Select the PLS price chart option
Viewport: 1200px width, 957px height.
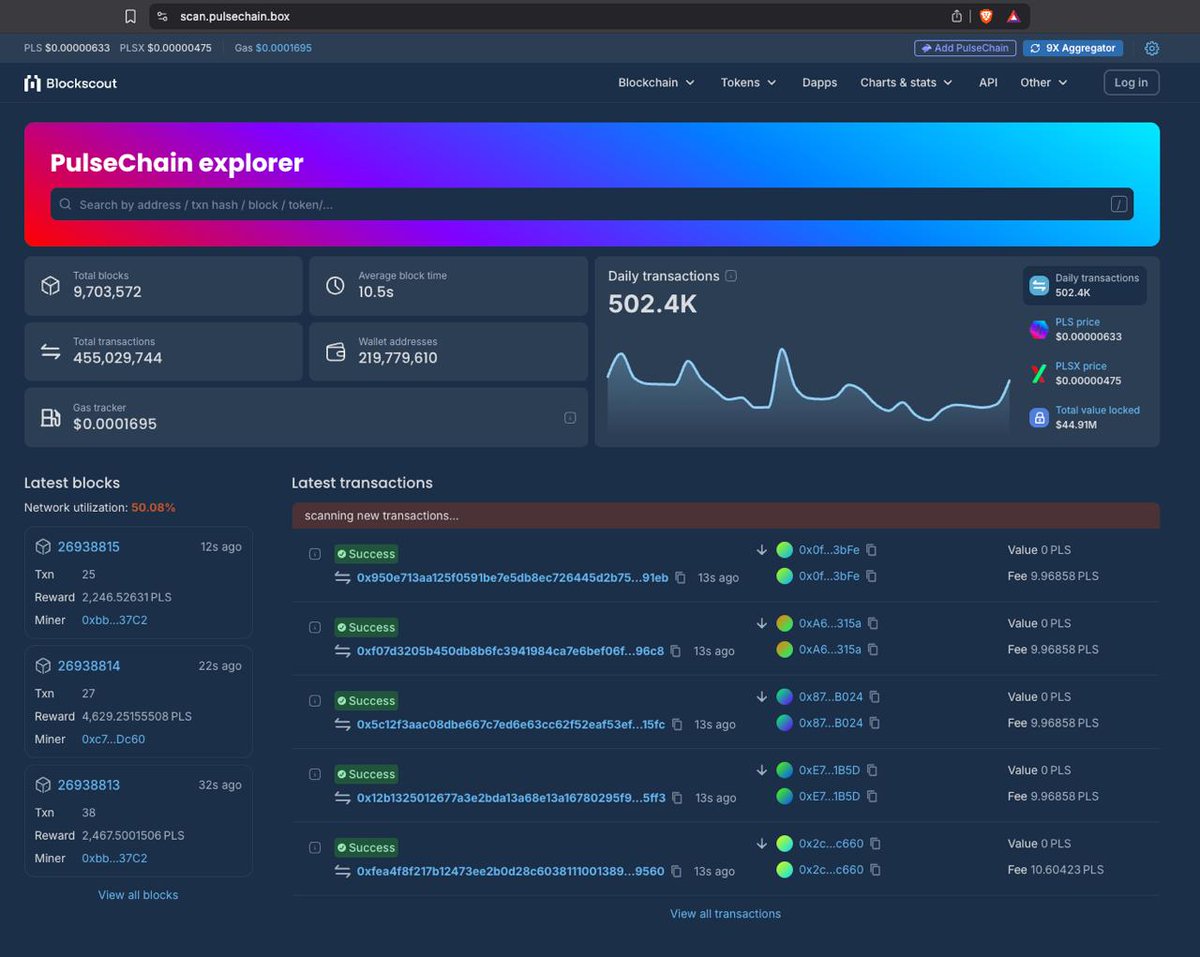[1085, 329]
